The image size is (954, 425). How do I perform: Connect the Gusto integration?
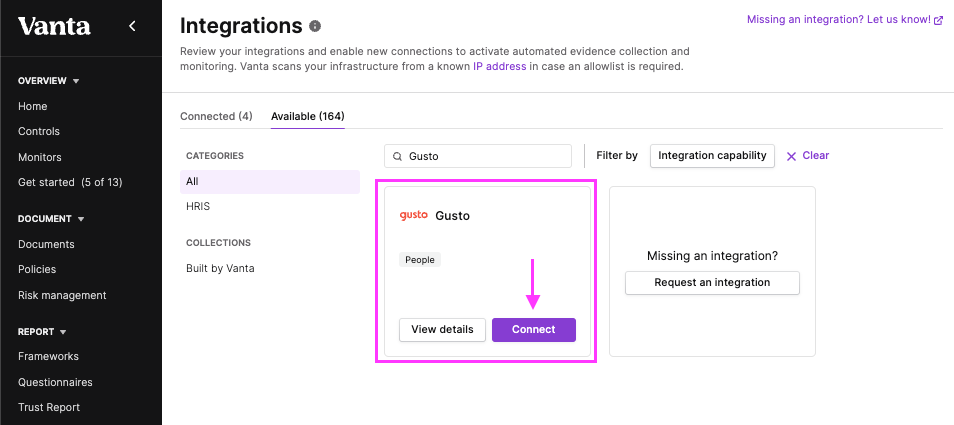pos(534,330)
